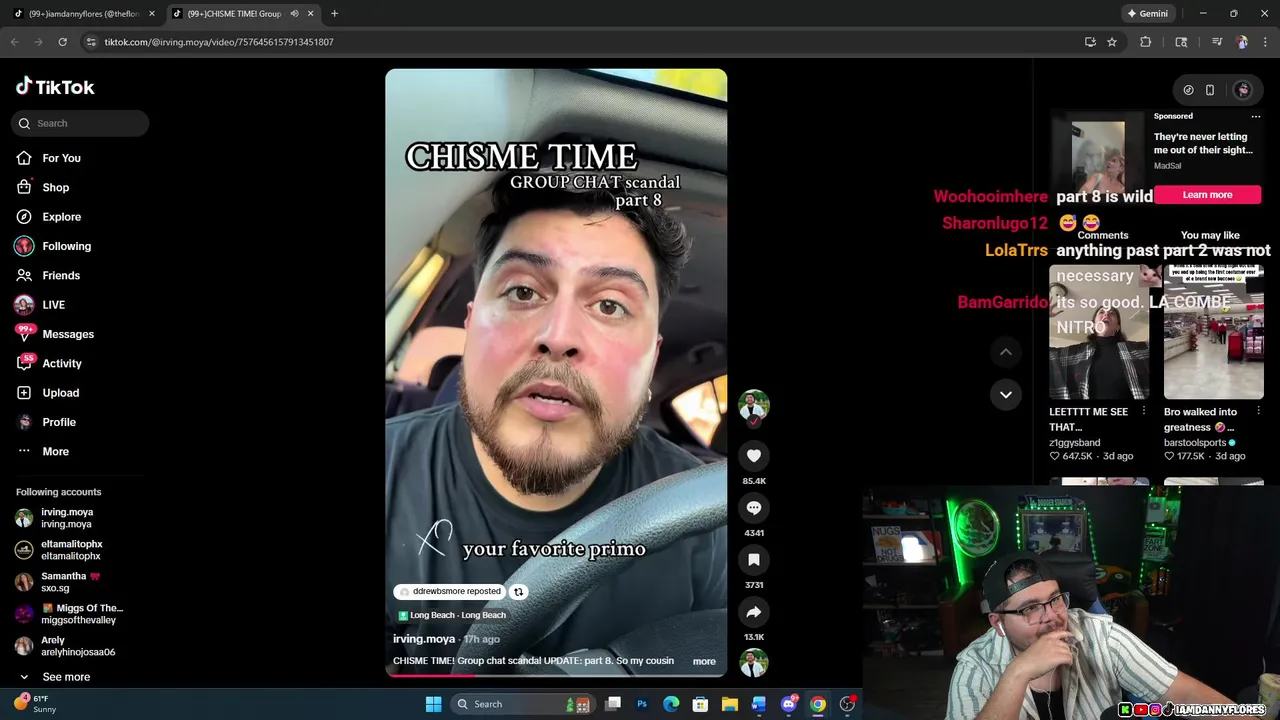
Task: Open irving.moya in Following accounts list
Action: pos(66,518)
